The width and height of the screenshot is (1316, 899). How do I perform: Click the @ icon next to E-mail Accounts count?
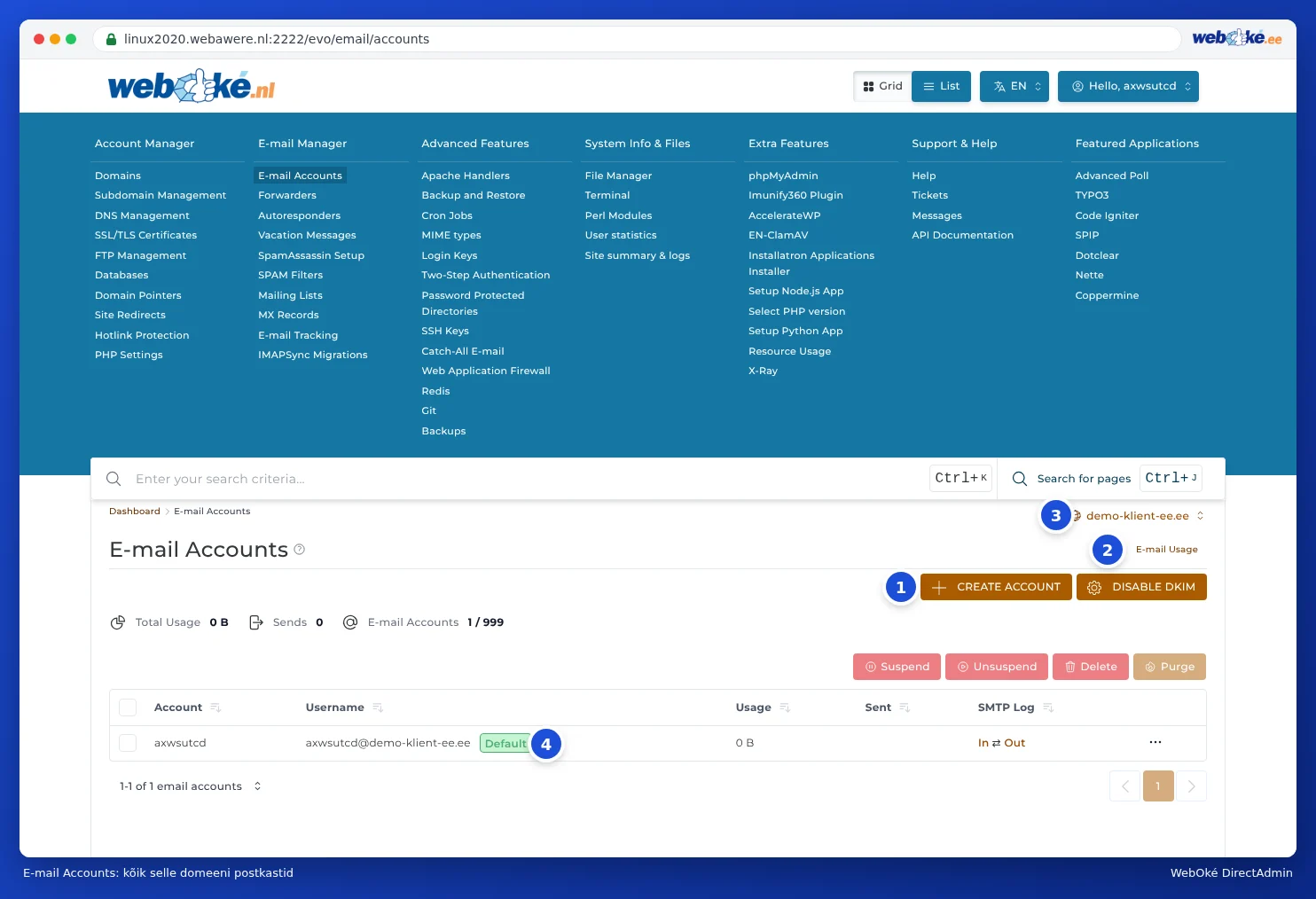click(x=350, y=622)
